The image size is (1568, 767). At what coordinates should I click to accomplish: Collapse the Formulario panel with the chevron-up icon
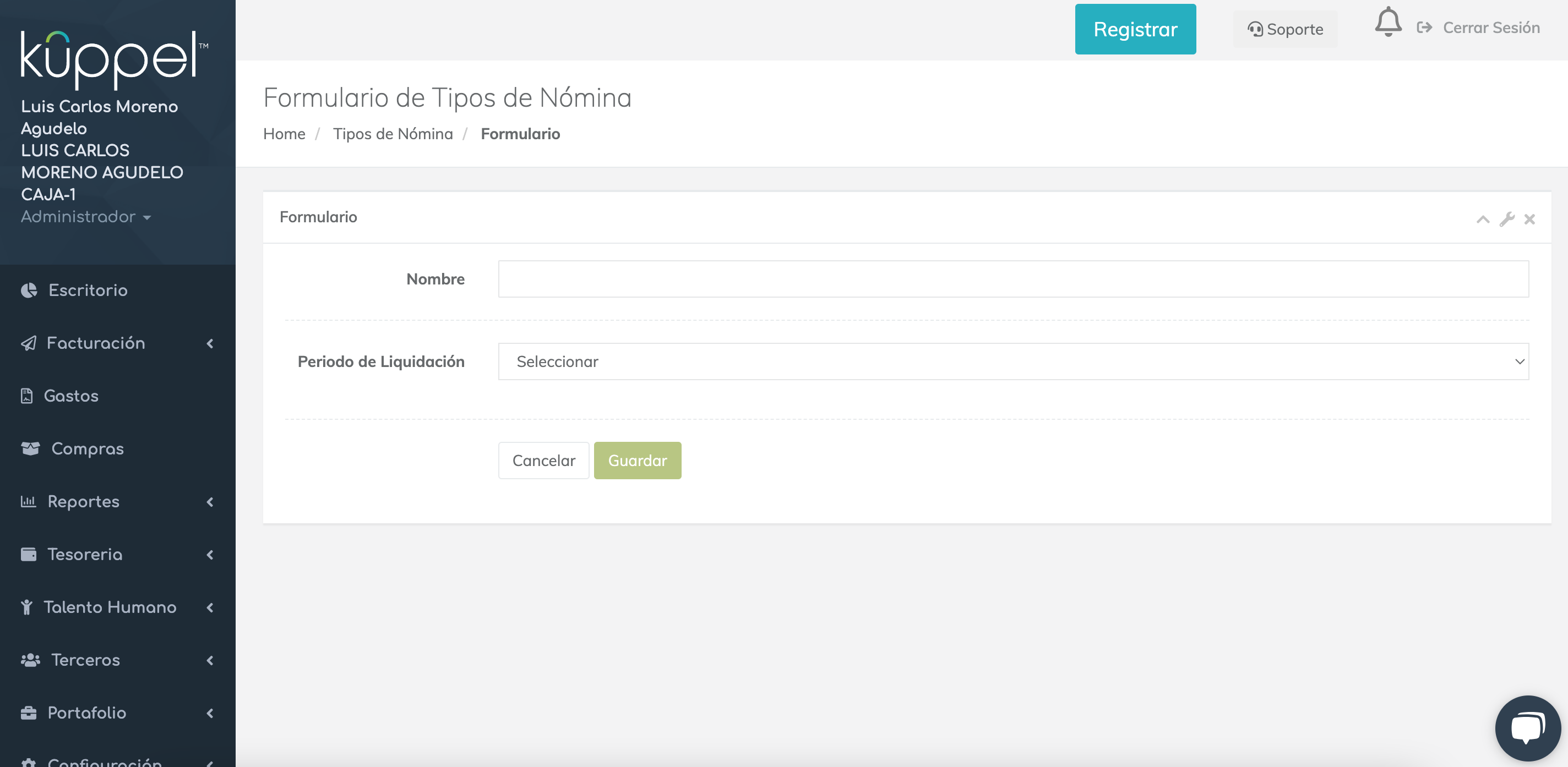click(x=1483, y=219)
